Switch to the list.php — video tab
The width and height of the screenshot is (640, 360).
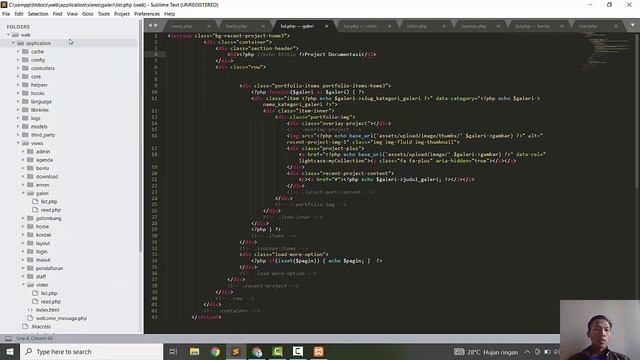coord(360,26)
